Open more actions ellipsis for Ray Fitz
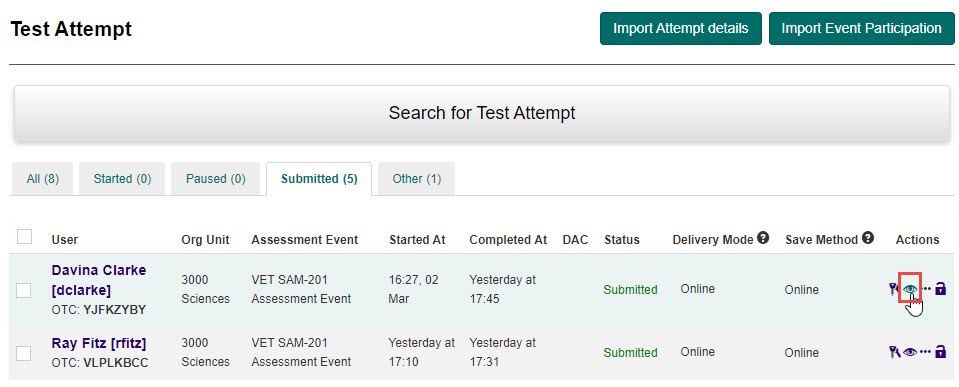This screenshot has height=387, width=959. (925, 352)
